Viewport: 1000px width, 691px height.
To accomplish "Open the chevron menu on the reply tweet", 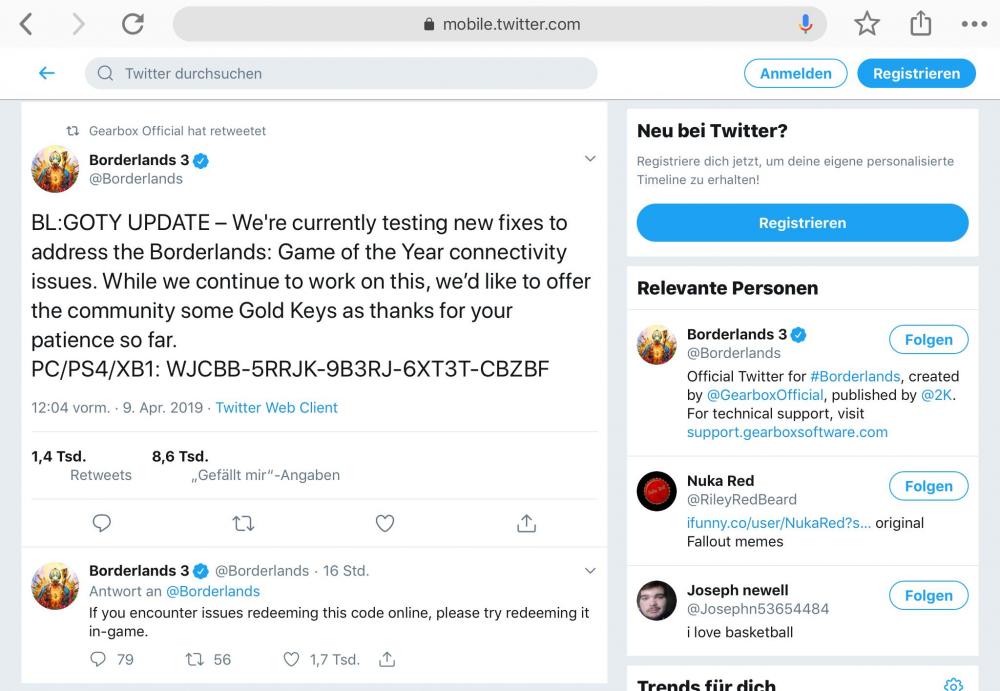I will [590, 571].
